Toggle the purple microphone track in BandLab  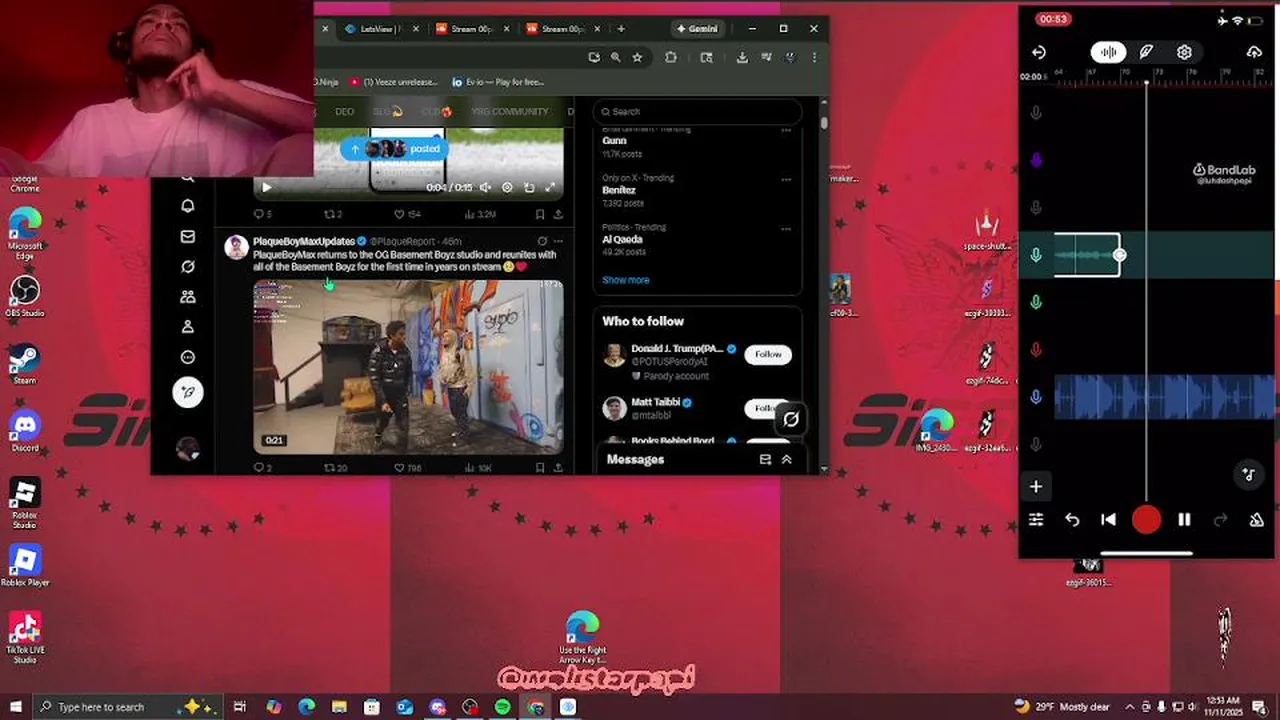(1036, 160)
